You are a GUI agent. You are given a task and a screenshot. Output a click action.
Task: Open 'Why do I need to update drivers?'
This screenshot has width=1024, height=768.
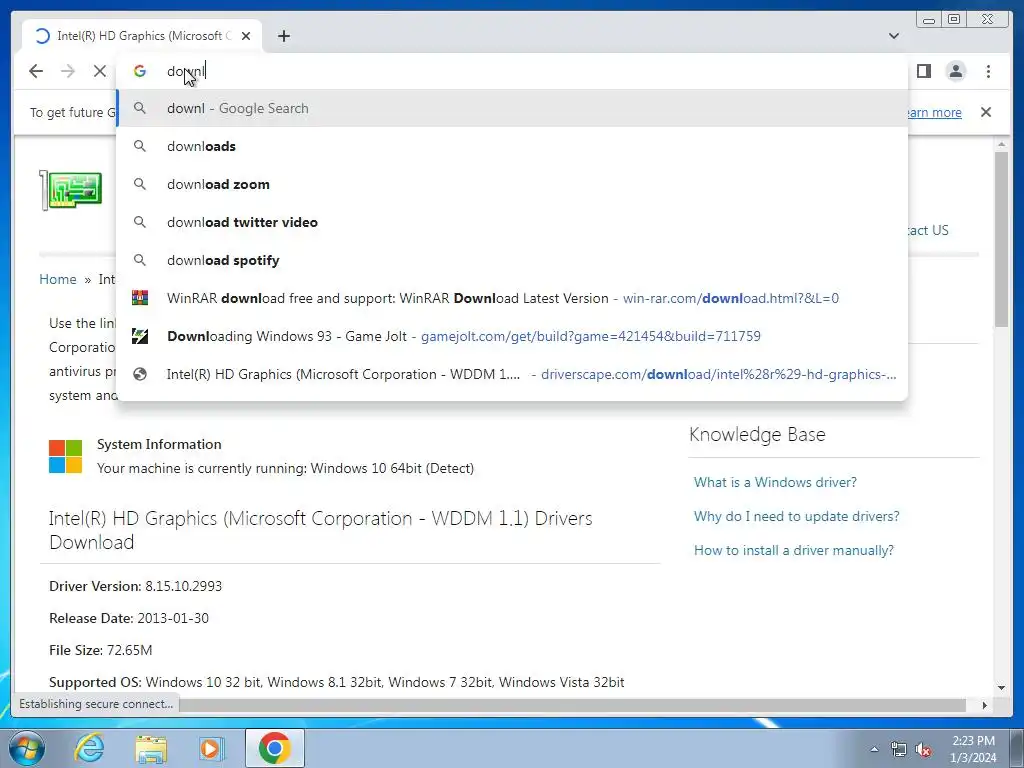point(797,516)
